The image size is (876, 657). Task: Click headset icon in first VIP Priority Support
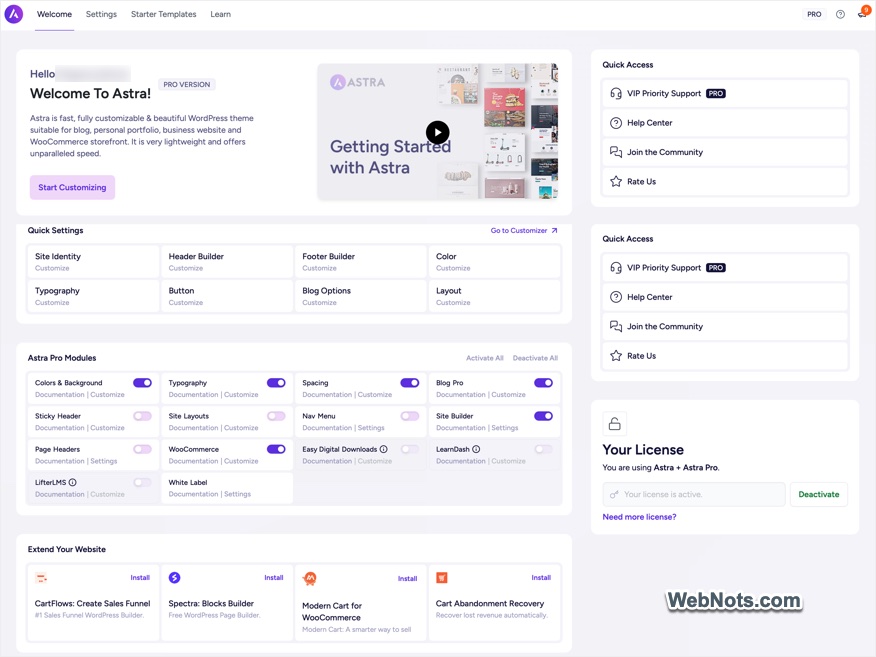click(x=616, y=94)
